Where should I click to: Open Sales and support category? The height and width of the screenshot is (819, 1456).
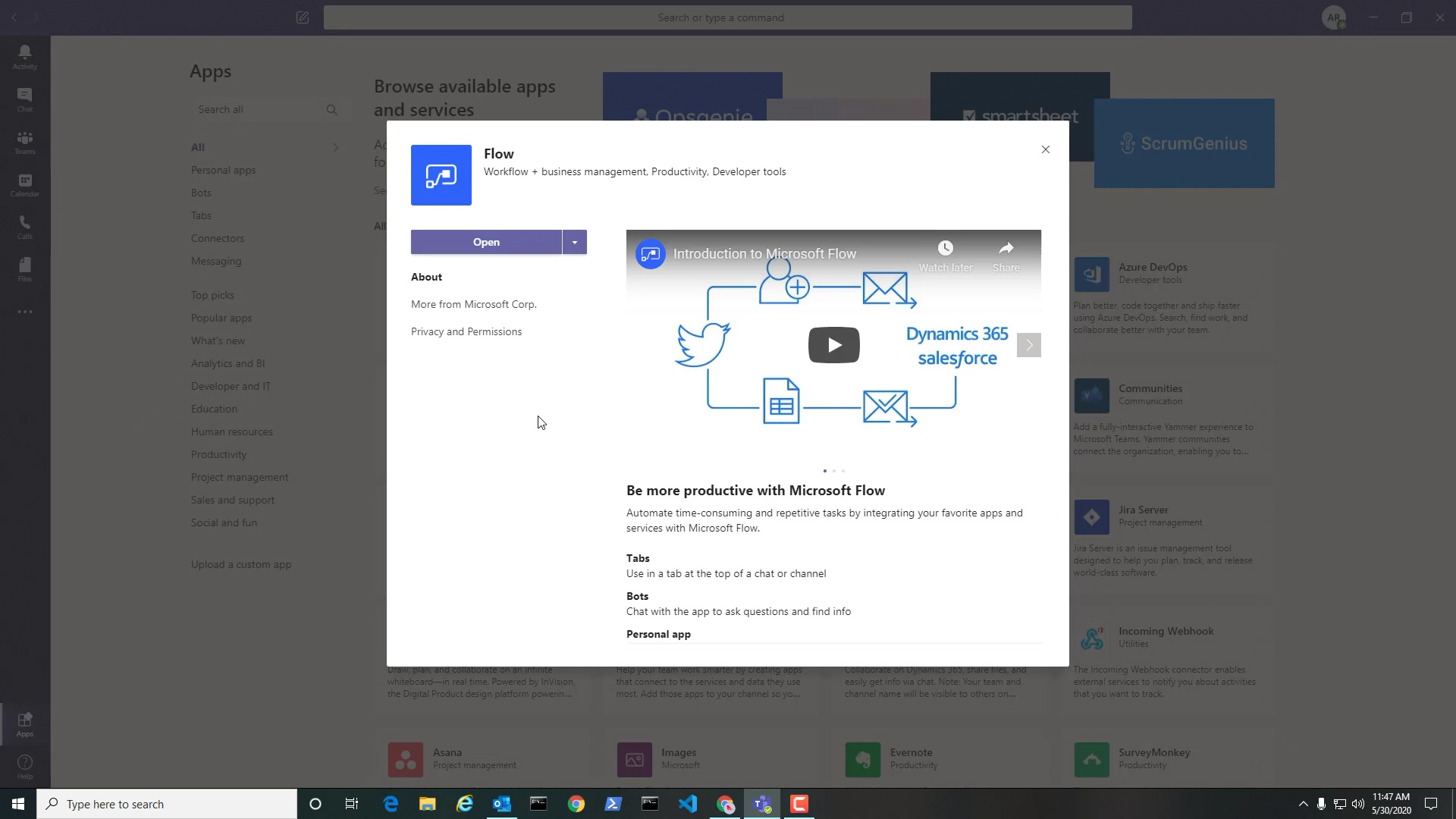[x=233, y=500]
